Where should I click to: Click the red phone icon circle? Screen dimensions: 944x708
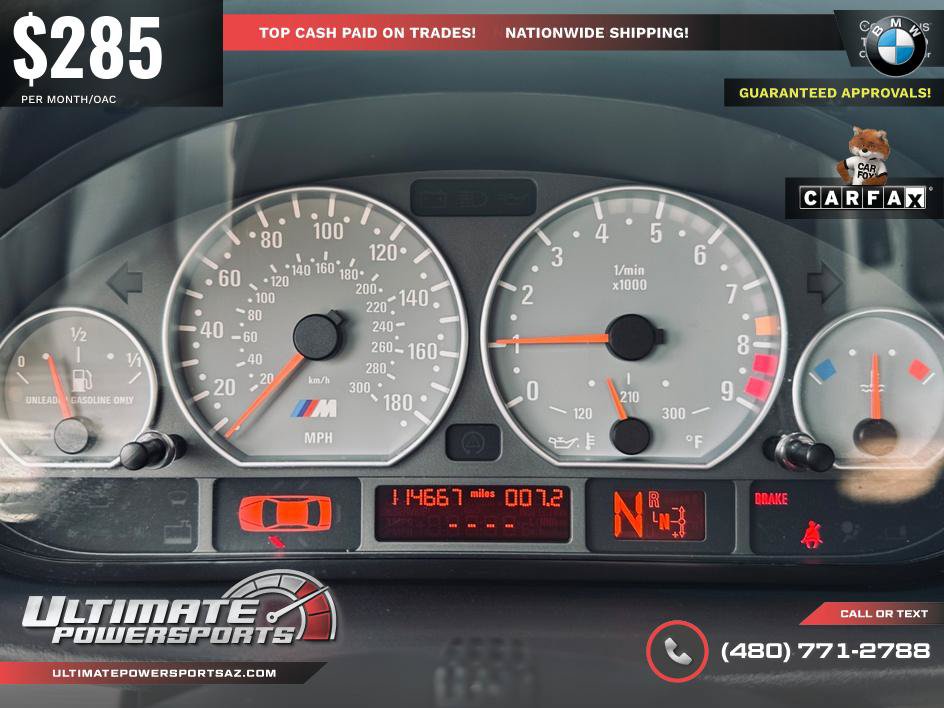click(677, 651)
